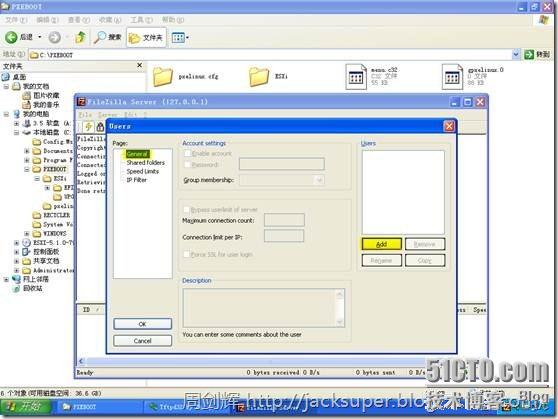558x419 pixels.
Task: Click the C:\PXEBOOT address field
Action: 270,55
